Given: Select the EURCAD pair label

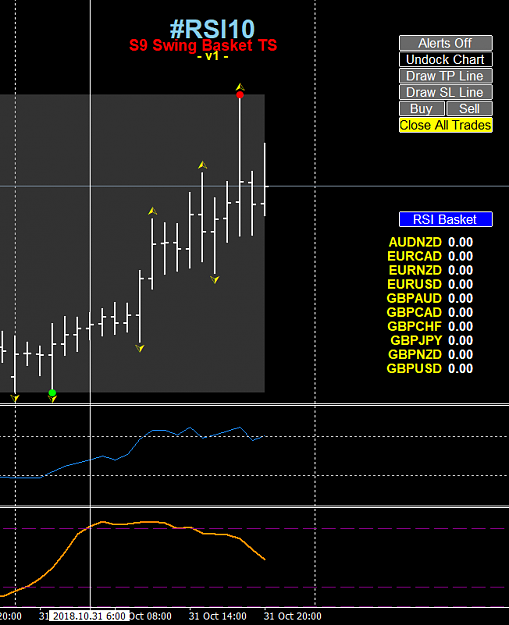Looking at the screenshot, I should tap(415, 256).
